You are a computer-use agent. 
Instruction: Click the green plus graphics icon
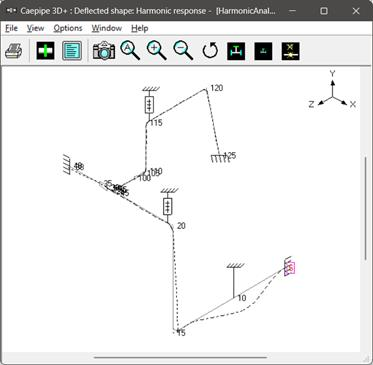click(45, 51)
